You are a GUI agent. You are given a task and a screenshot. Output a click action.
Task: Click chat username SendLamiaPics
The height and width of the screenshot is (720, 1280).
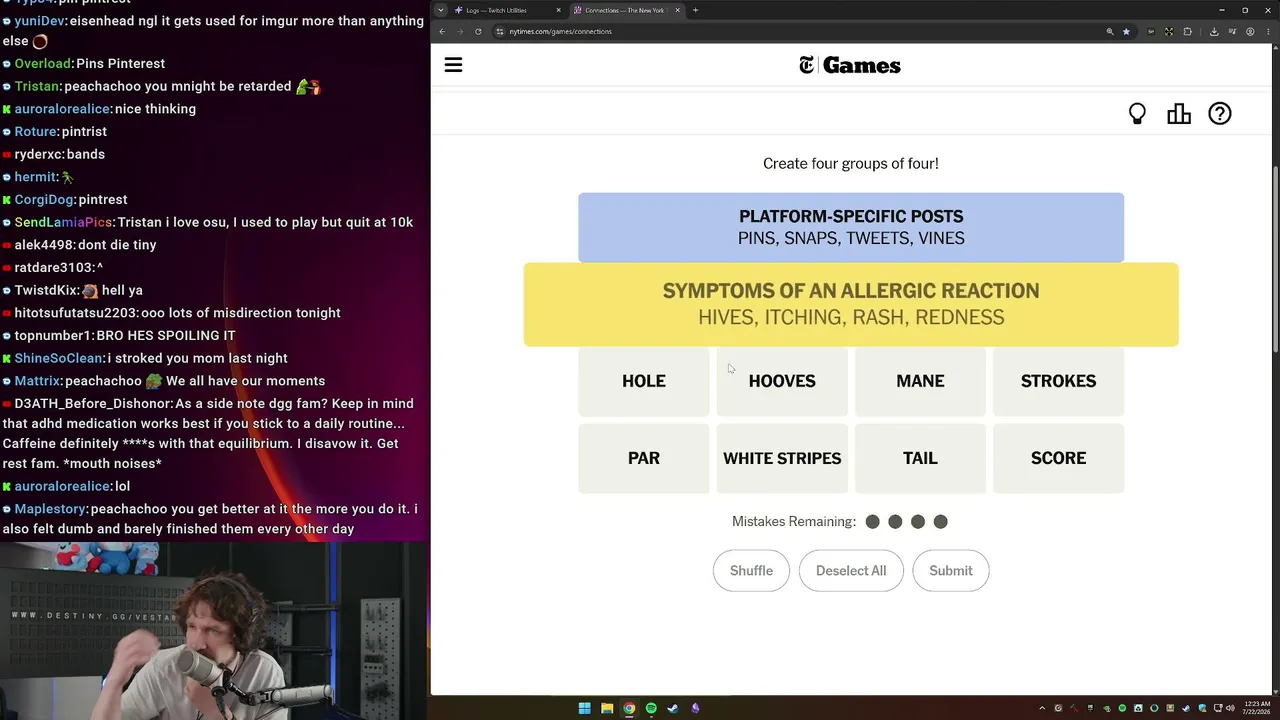tap(63, 222)
